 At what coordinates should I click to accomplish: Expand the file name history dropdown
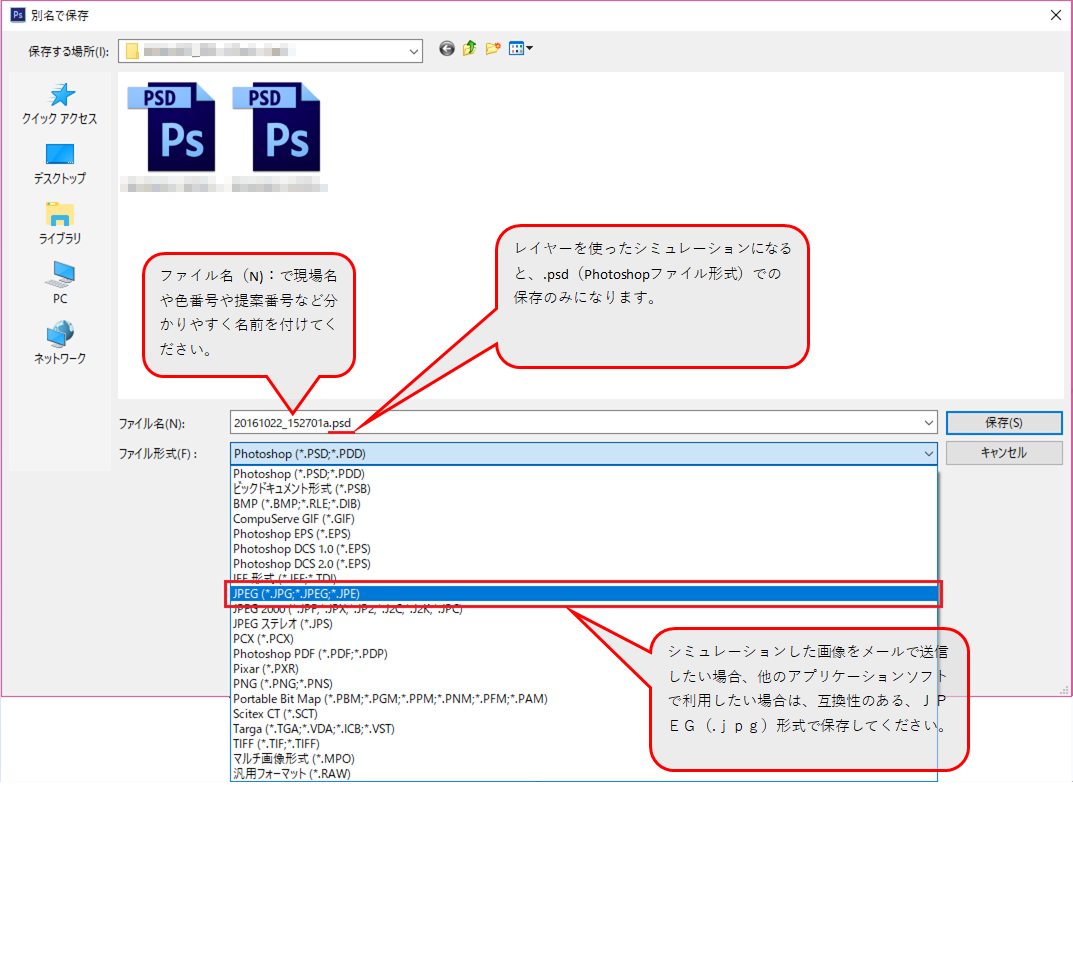coord(929,423)
